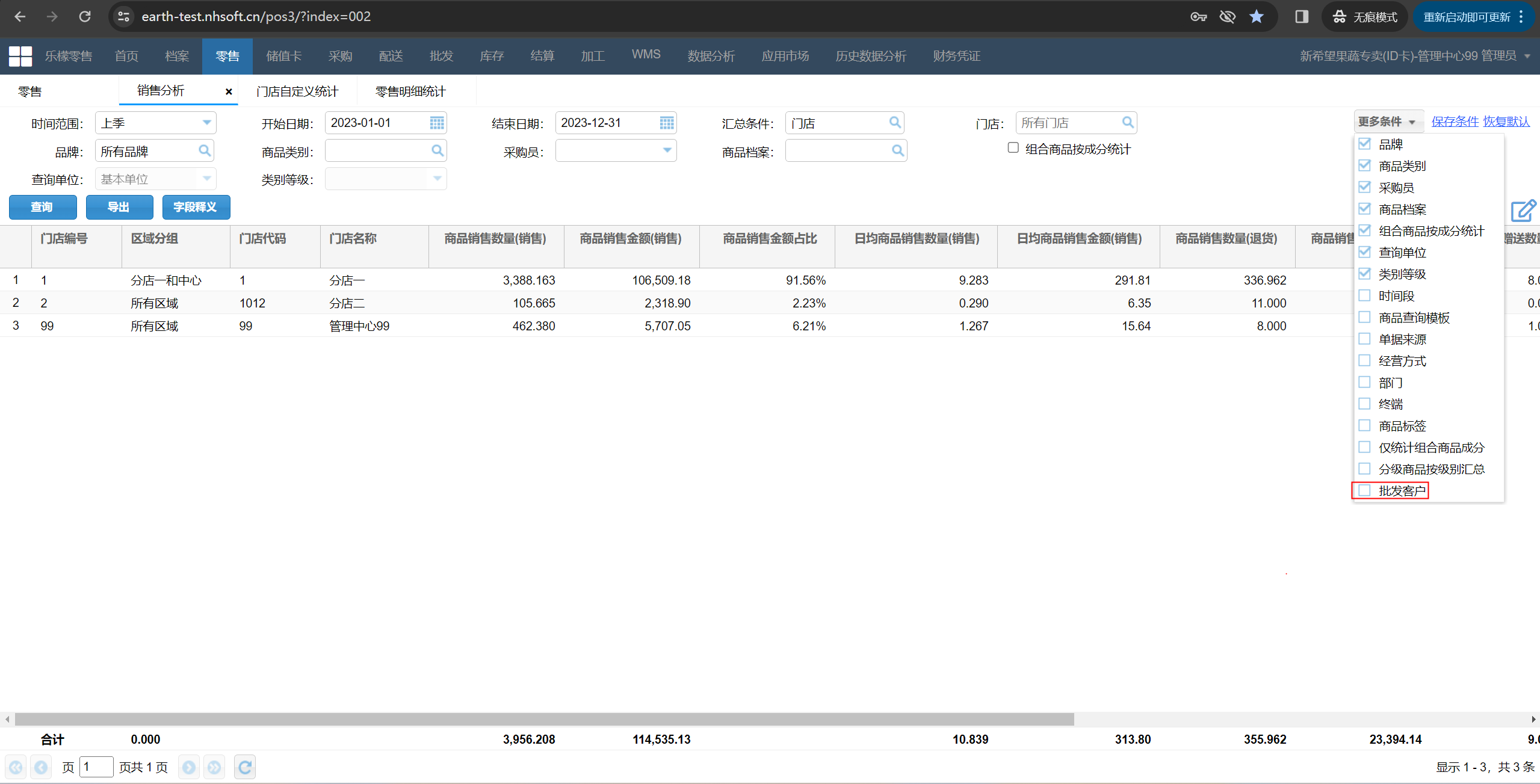Open the user account dropdown arrow

tap(1527, 56)
